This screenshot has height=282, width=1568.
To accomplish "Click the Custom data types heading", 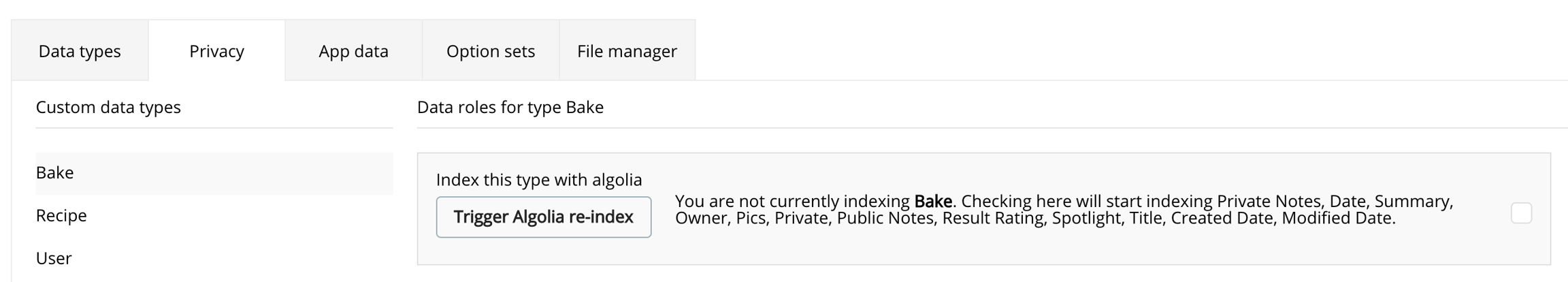I will pyautogui.click(x=108, y=108).
